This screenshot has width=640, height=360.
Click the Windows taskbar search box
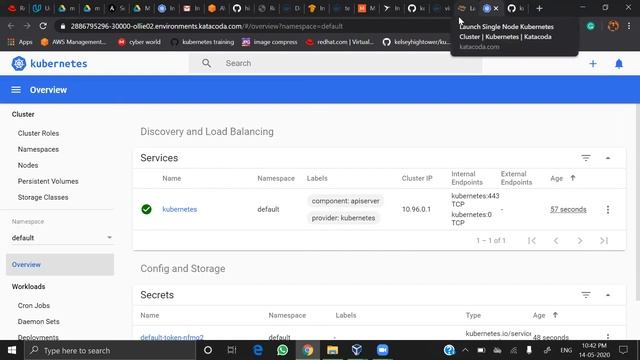(110, 350)
